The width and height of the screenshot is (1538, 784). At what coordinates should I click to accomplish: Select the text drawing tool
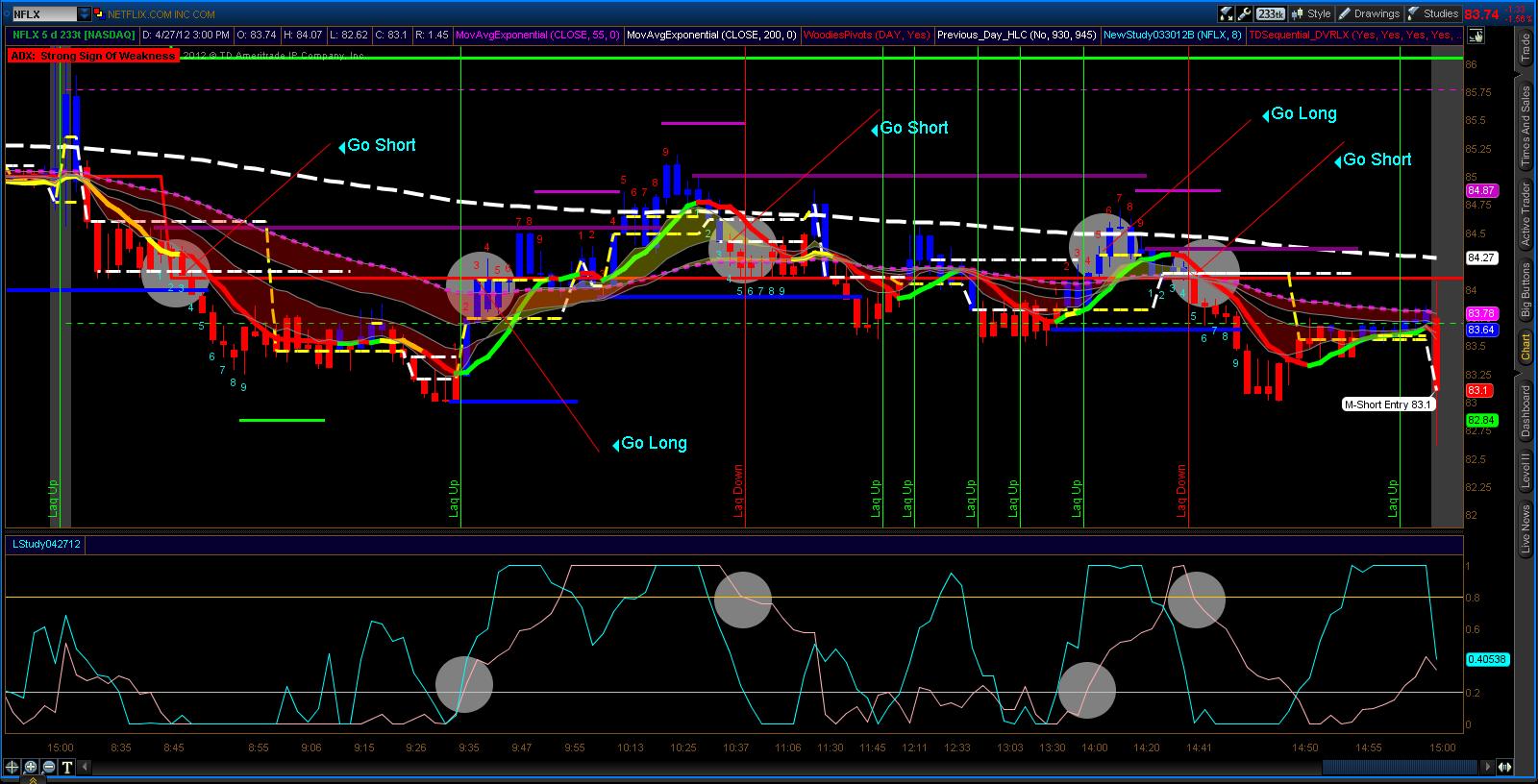pos(67,767)
